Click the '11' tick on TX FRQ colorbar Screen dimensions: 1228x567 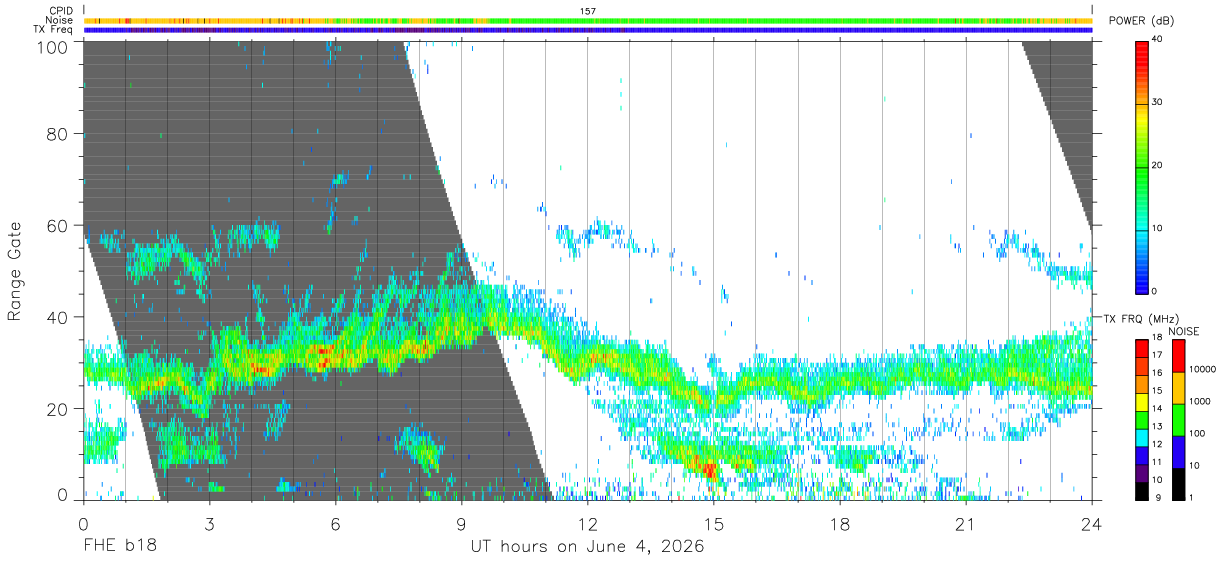(x=1156, y=462)
